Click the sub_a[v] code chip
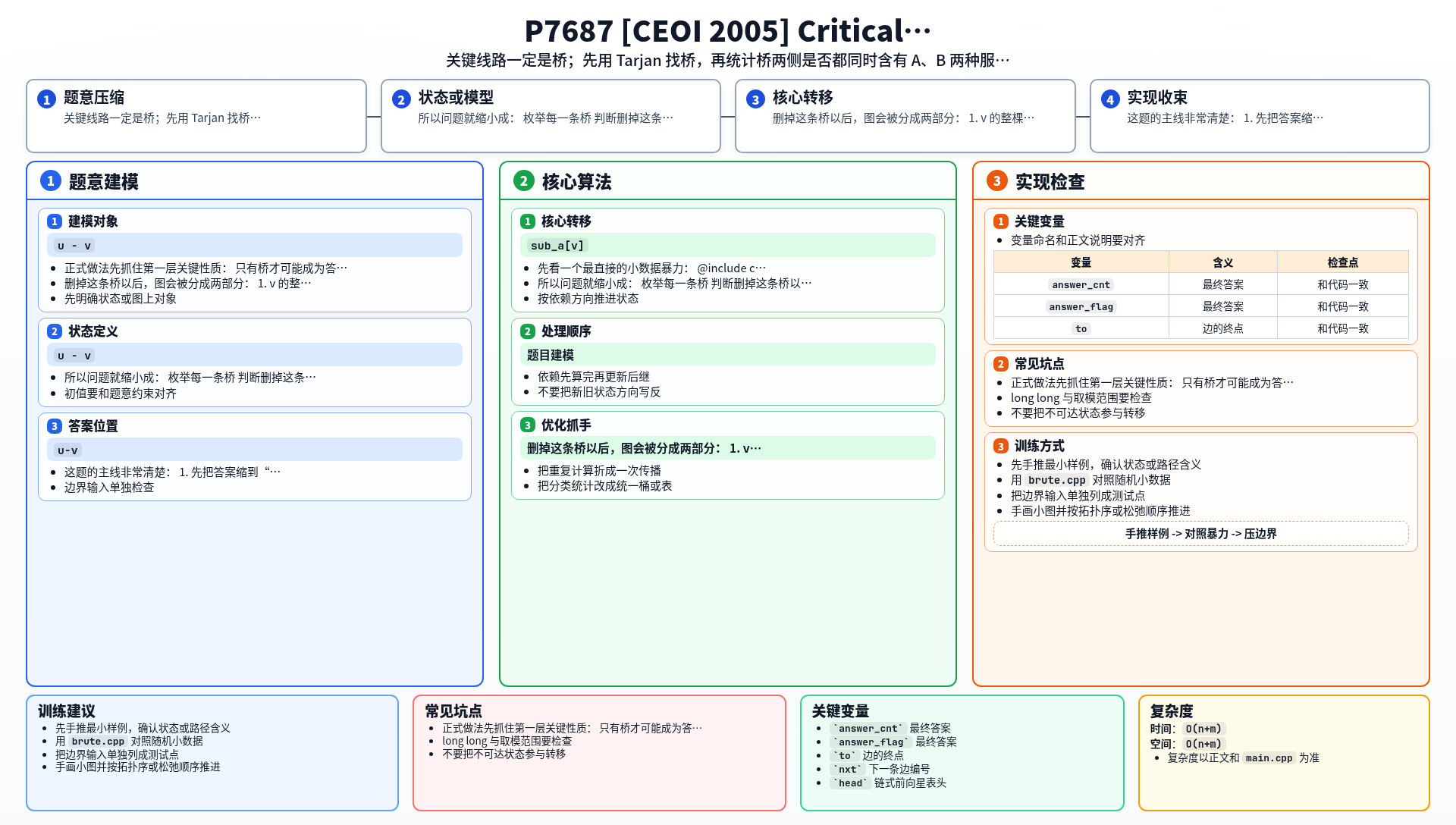1456x825 pixels. point(557,246)
